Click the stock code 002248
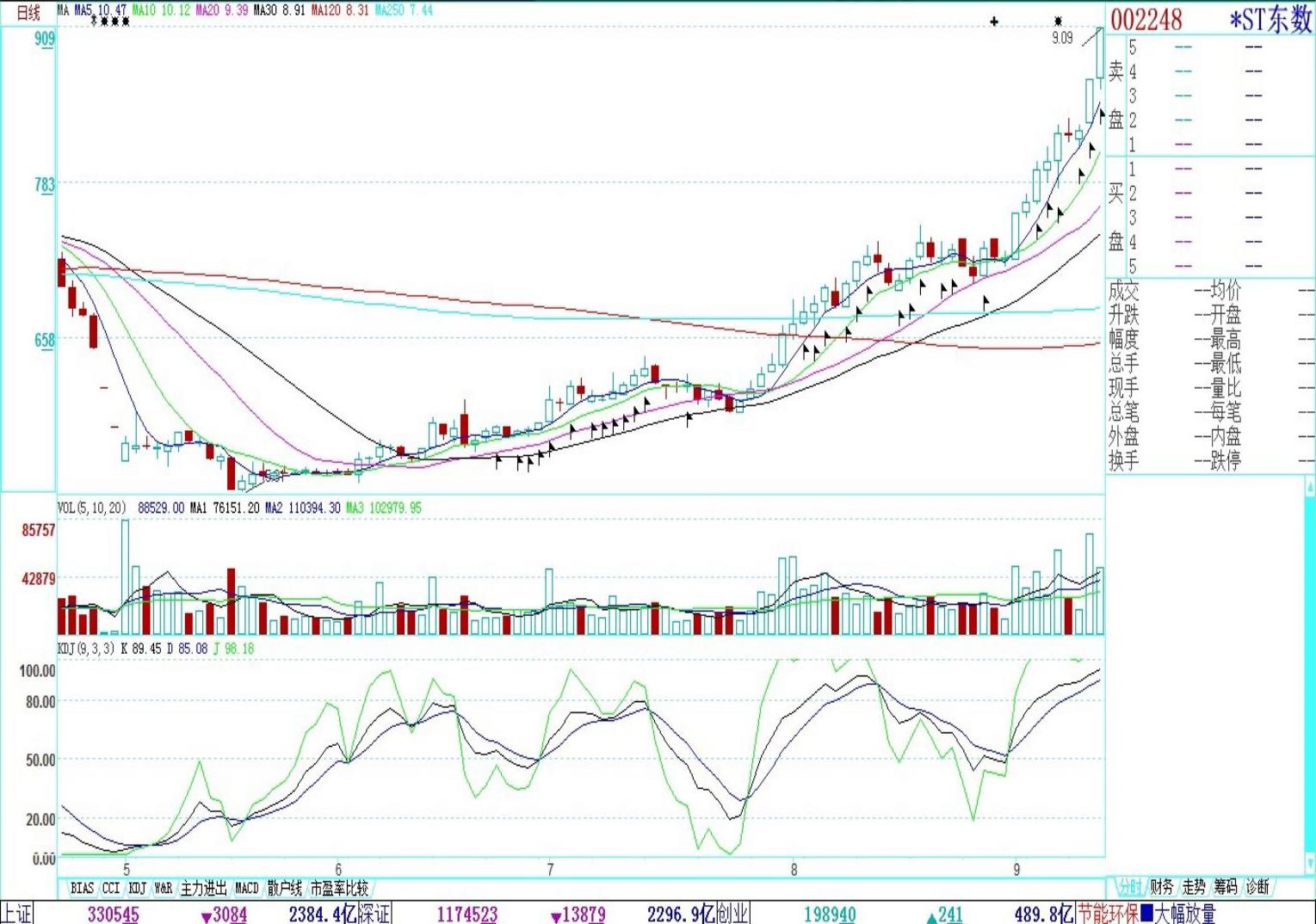 point(1146,19)
